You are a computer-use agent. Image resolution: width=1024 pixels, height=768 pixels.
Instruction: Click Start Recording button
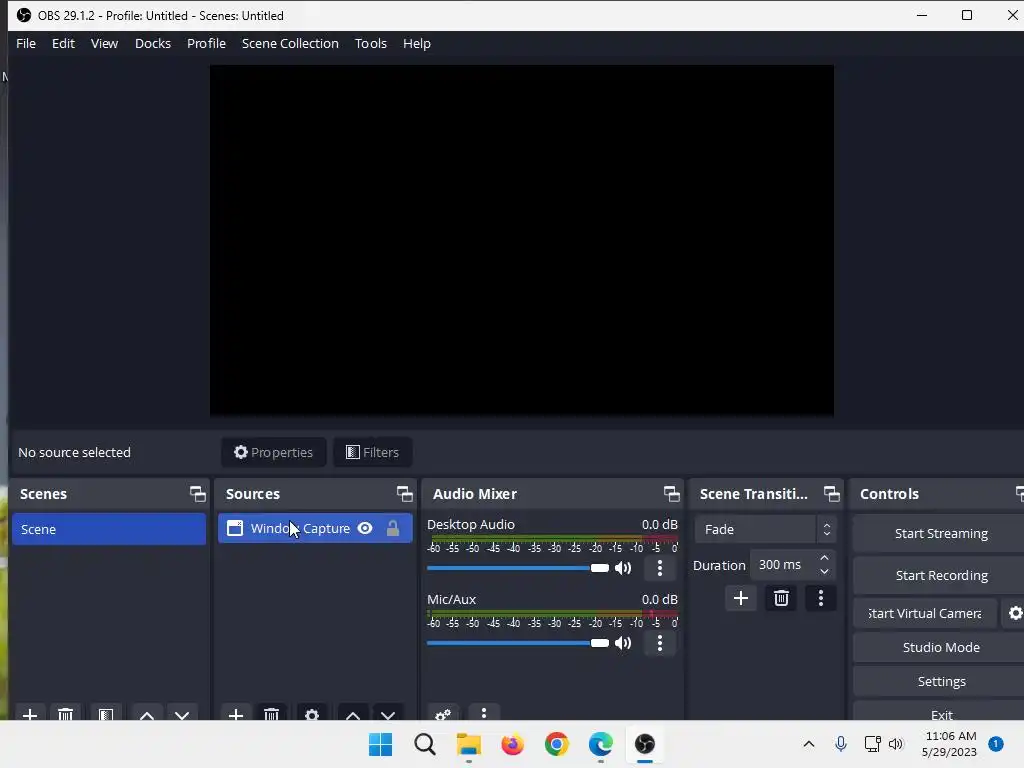click(x=940, y=575)
